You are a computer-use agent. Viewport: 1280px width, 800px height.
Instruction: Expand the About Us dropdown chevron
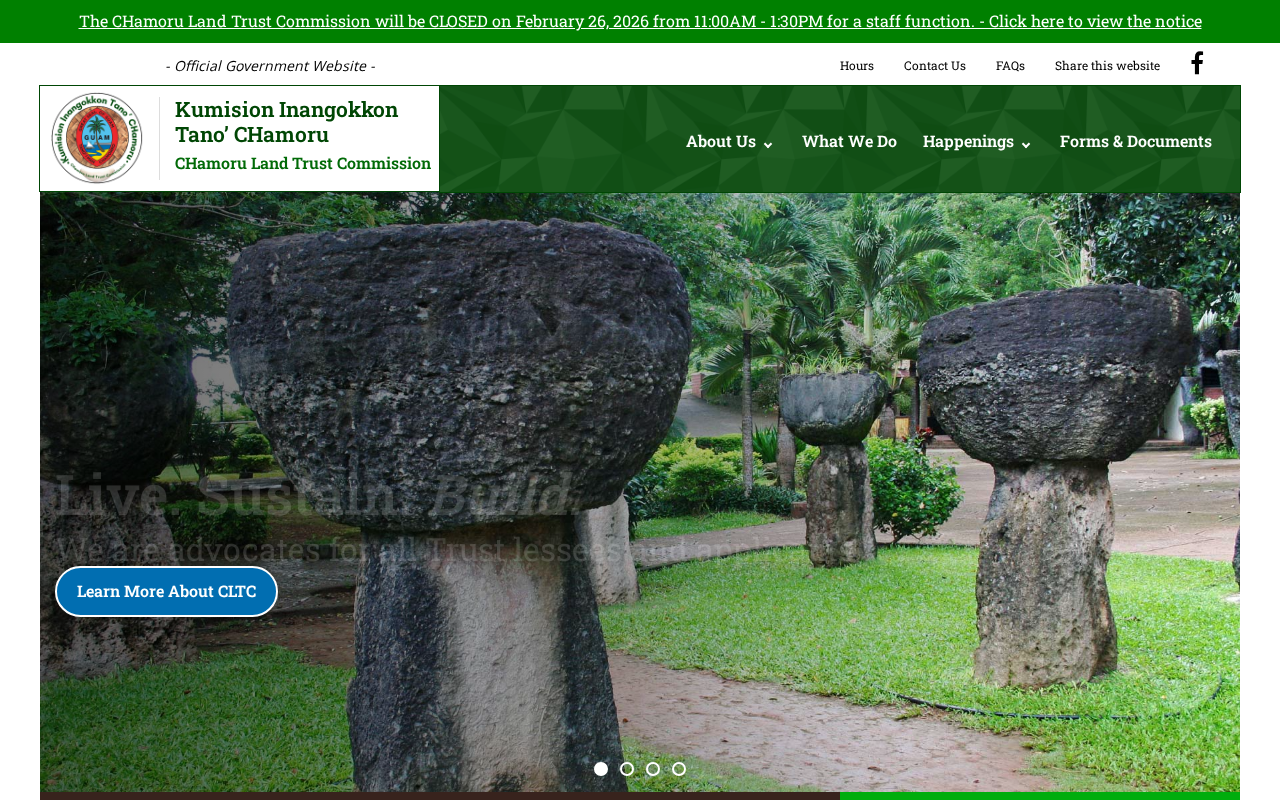[768, 145]
